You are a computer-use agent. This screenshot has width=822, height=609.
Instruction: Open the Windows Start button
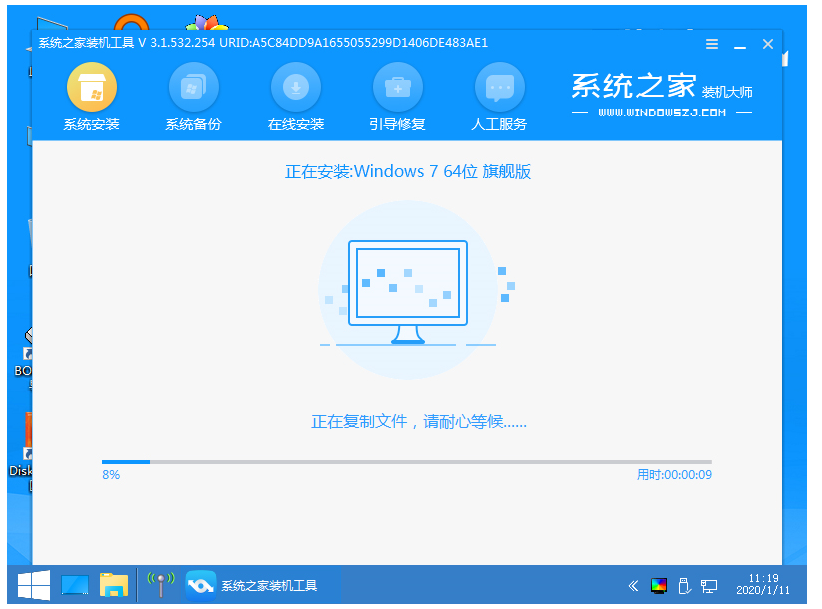[x=33, y=585]
